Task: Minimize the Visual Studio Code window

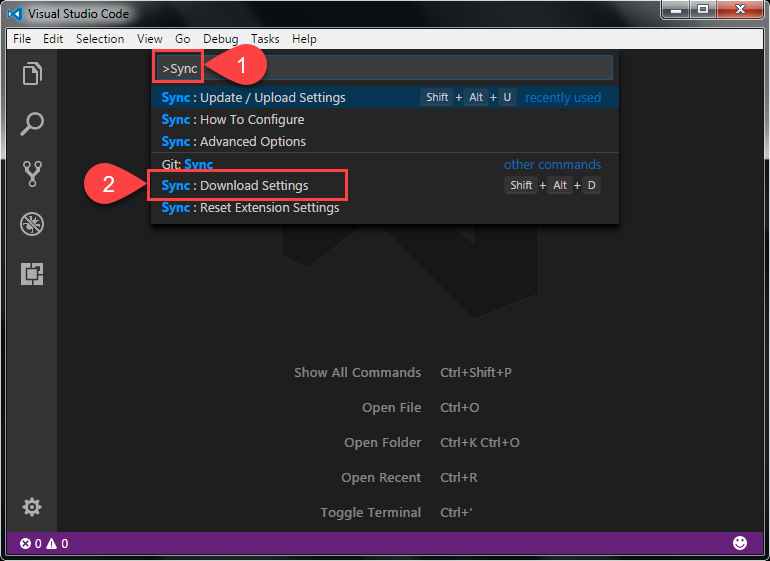Action: (x=676, y=9)
